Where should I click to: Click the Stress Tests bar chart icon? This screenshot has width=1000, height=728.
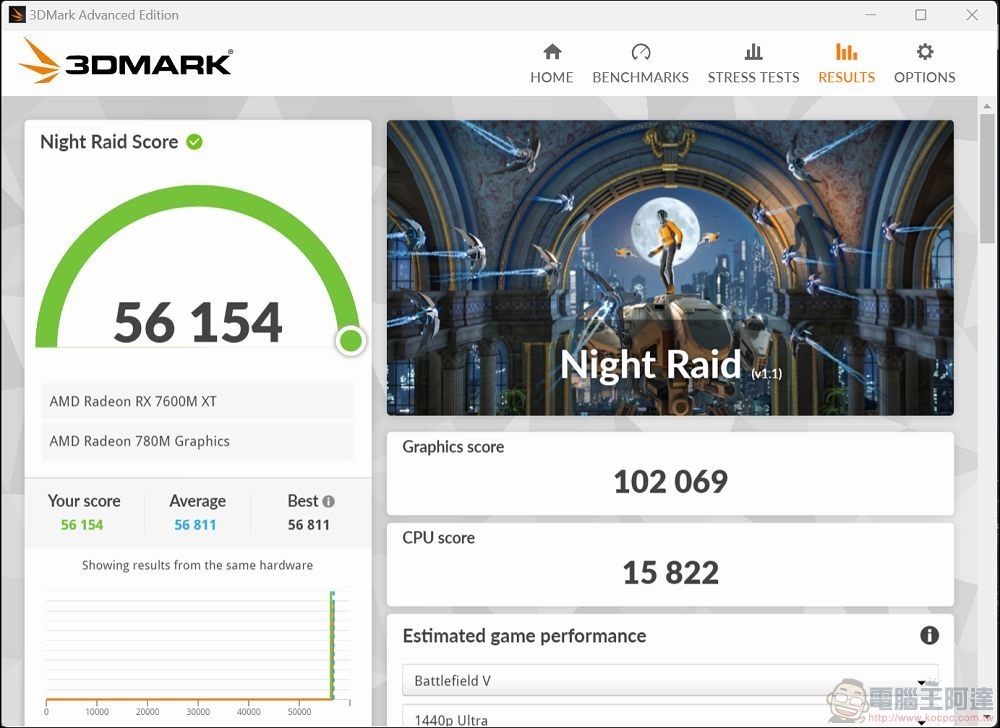tap(753, 52)
